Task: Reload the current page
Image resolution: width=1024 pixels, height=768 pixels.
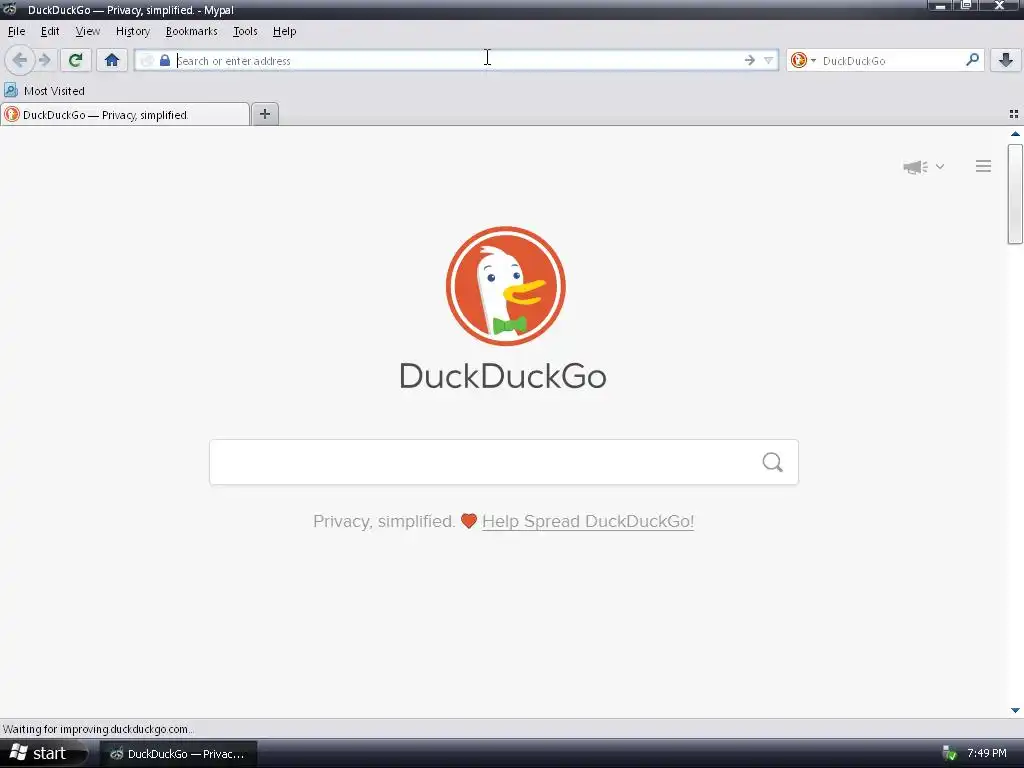Action: (x=76, y=61)
